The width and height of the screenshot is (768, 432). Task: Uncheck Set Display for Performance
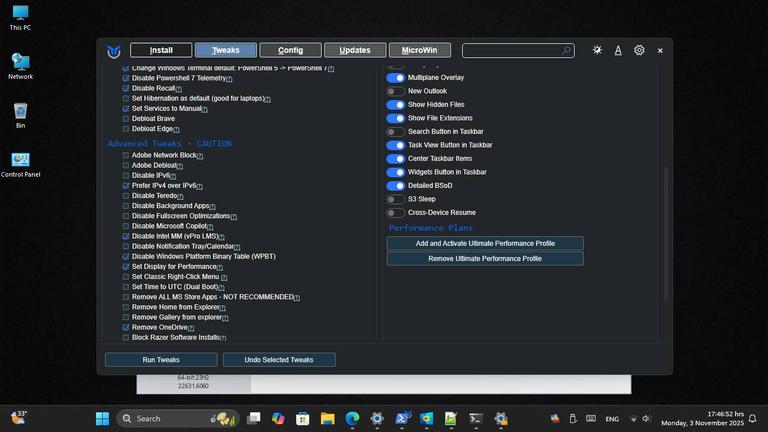pos(126,267)
